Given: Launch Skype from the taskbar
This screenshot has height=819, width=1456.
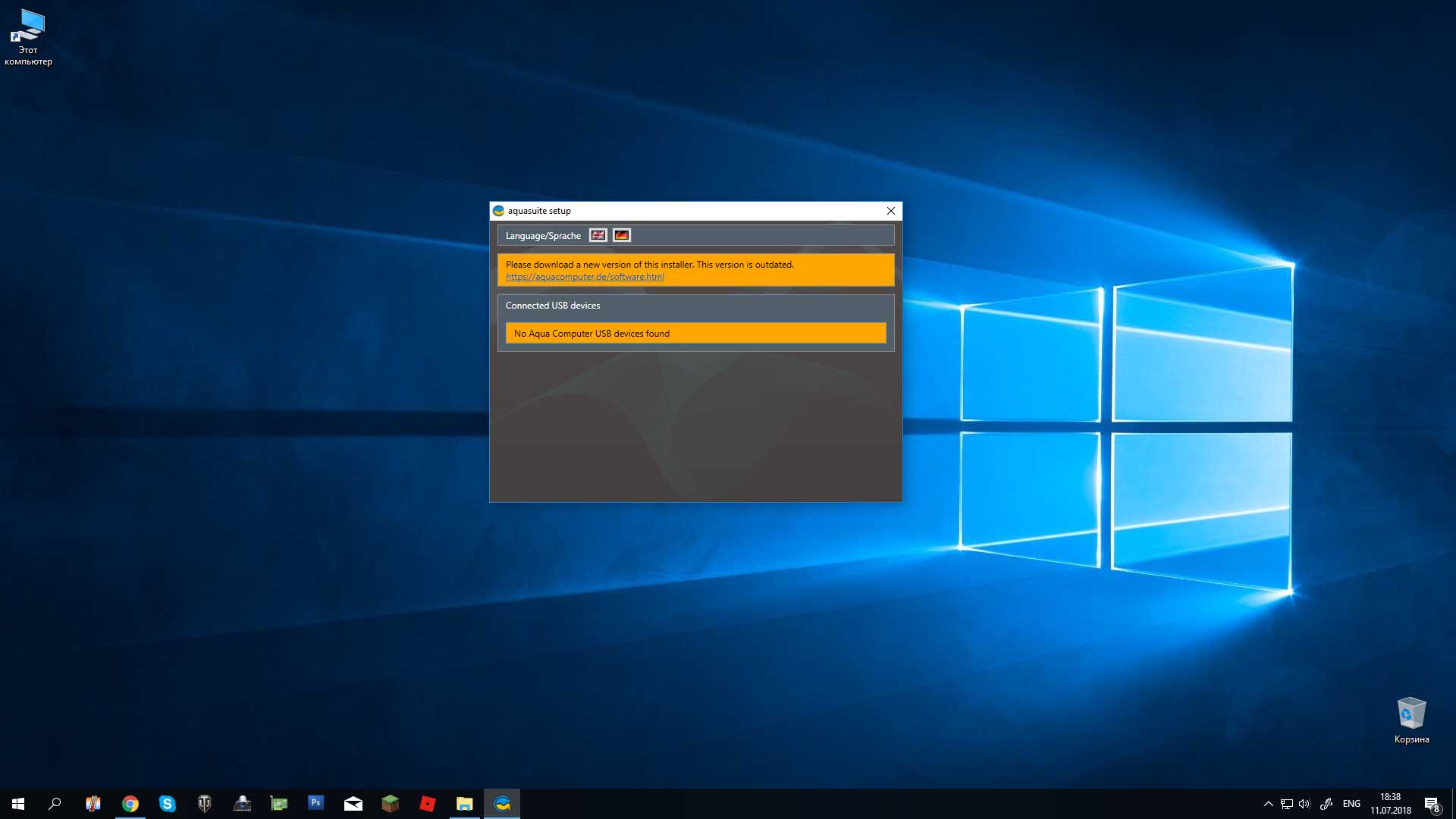Looking at the screenshot, I should (168, 804).
